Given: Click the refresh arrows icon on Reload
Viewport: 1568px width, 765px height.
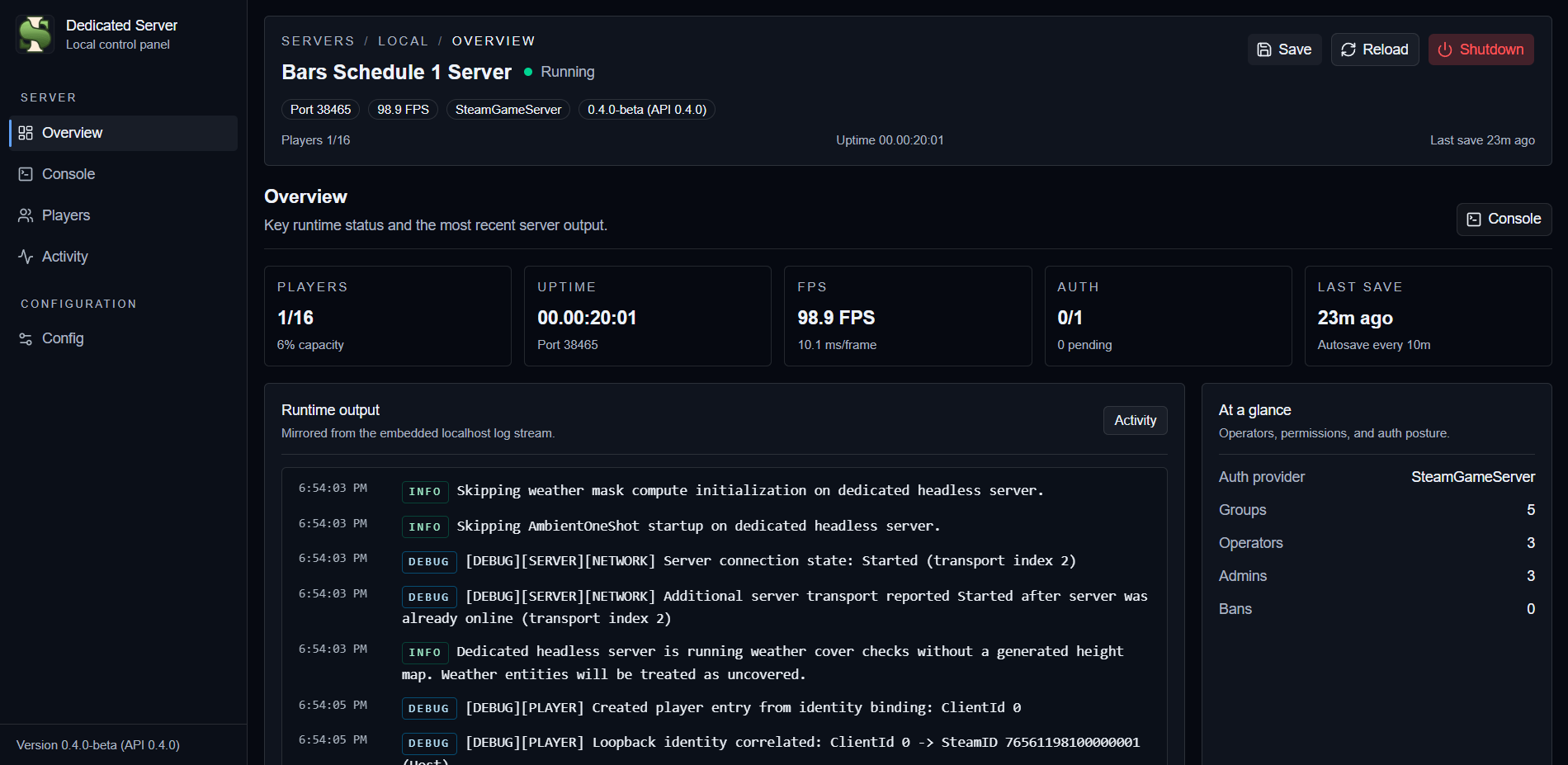Looking at the screenshot, I should click(1348, 50).
